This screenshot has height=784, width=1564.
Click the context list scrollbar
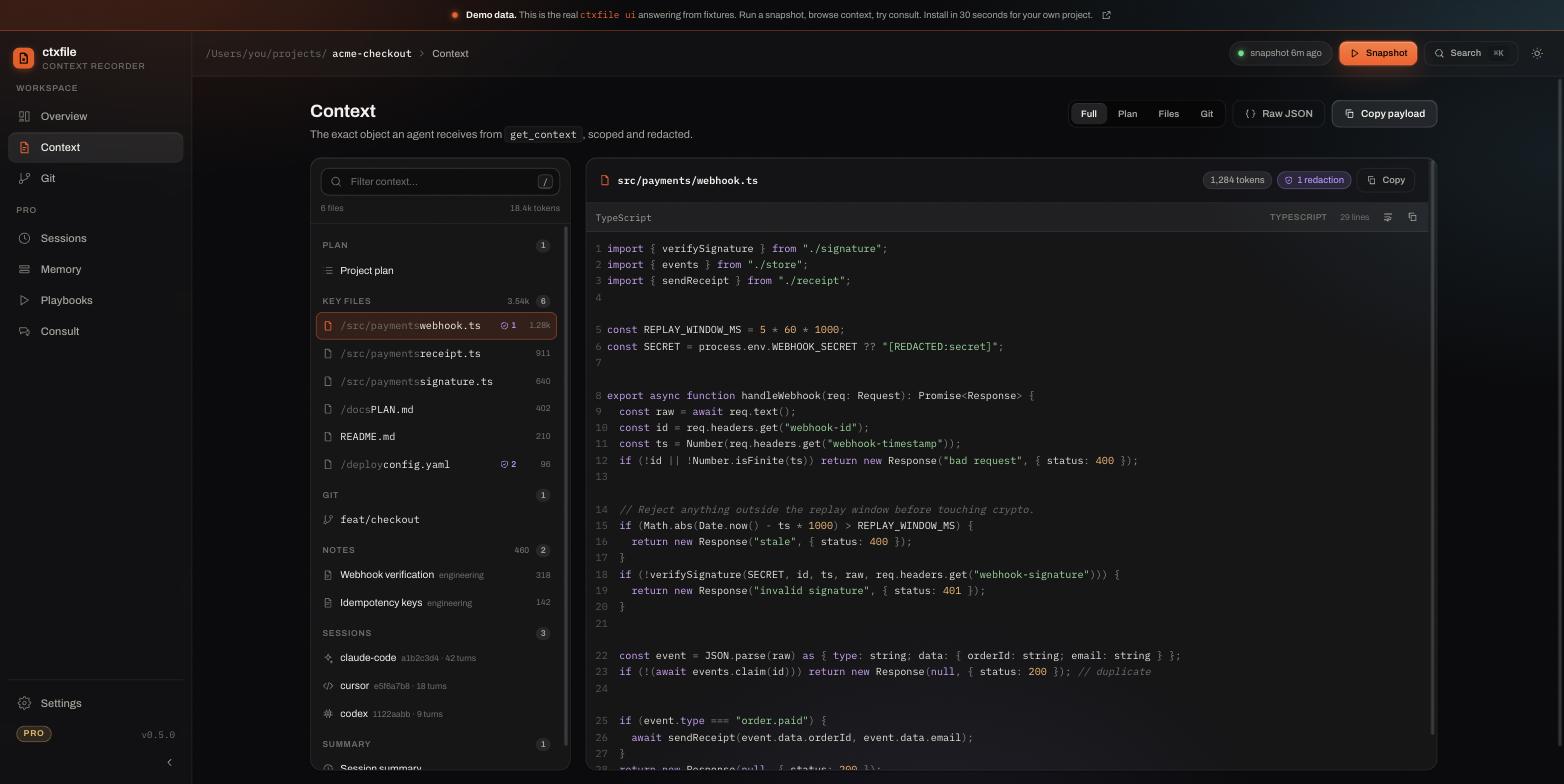pos(567,485)
